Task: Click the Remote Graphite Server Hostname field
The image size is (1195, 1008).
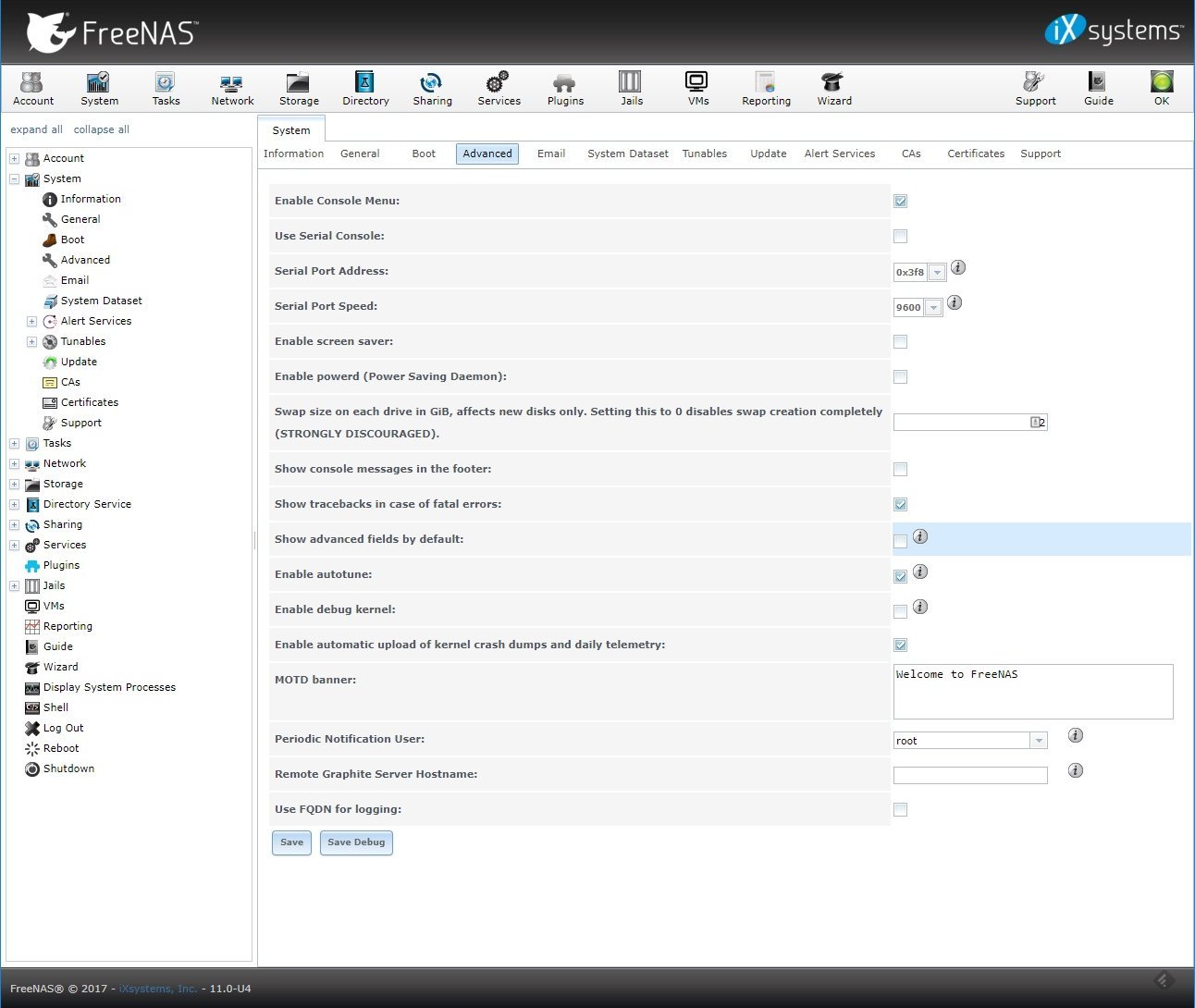Action: tap(969, 775)
